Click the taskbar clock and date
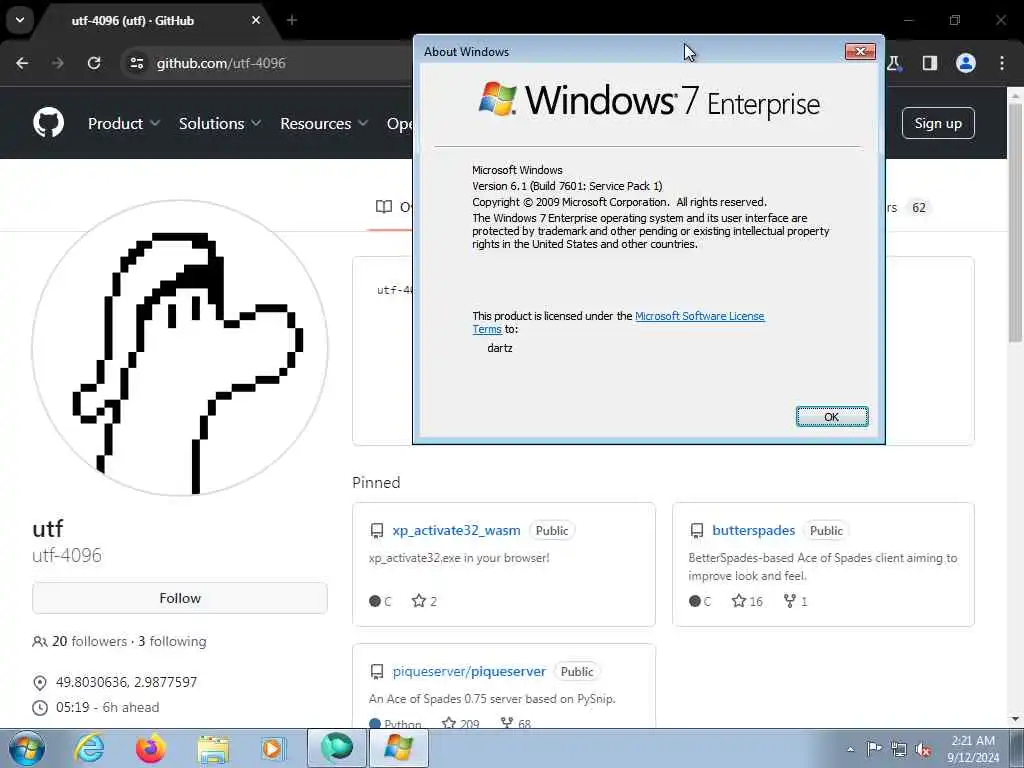 click(972, 749)
